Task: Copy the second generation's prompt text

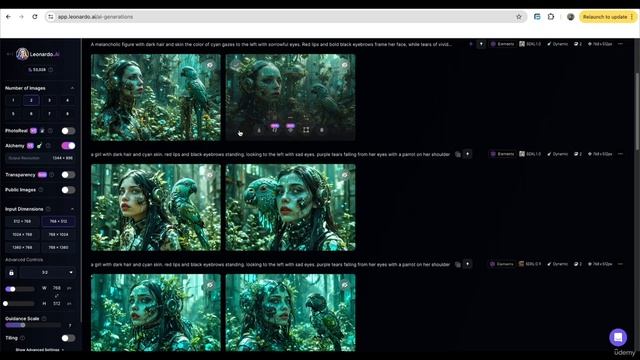Action: tap(458, 154)
